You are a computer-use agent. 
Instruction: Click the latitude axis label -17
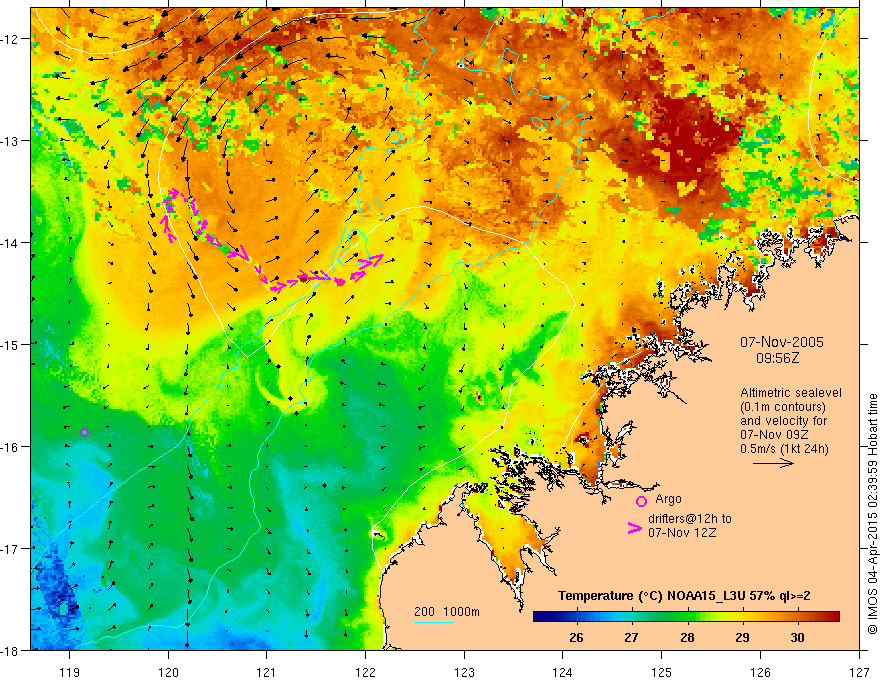pyautogui.click(x=11, y=548)
